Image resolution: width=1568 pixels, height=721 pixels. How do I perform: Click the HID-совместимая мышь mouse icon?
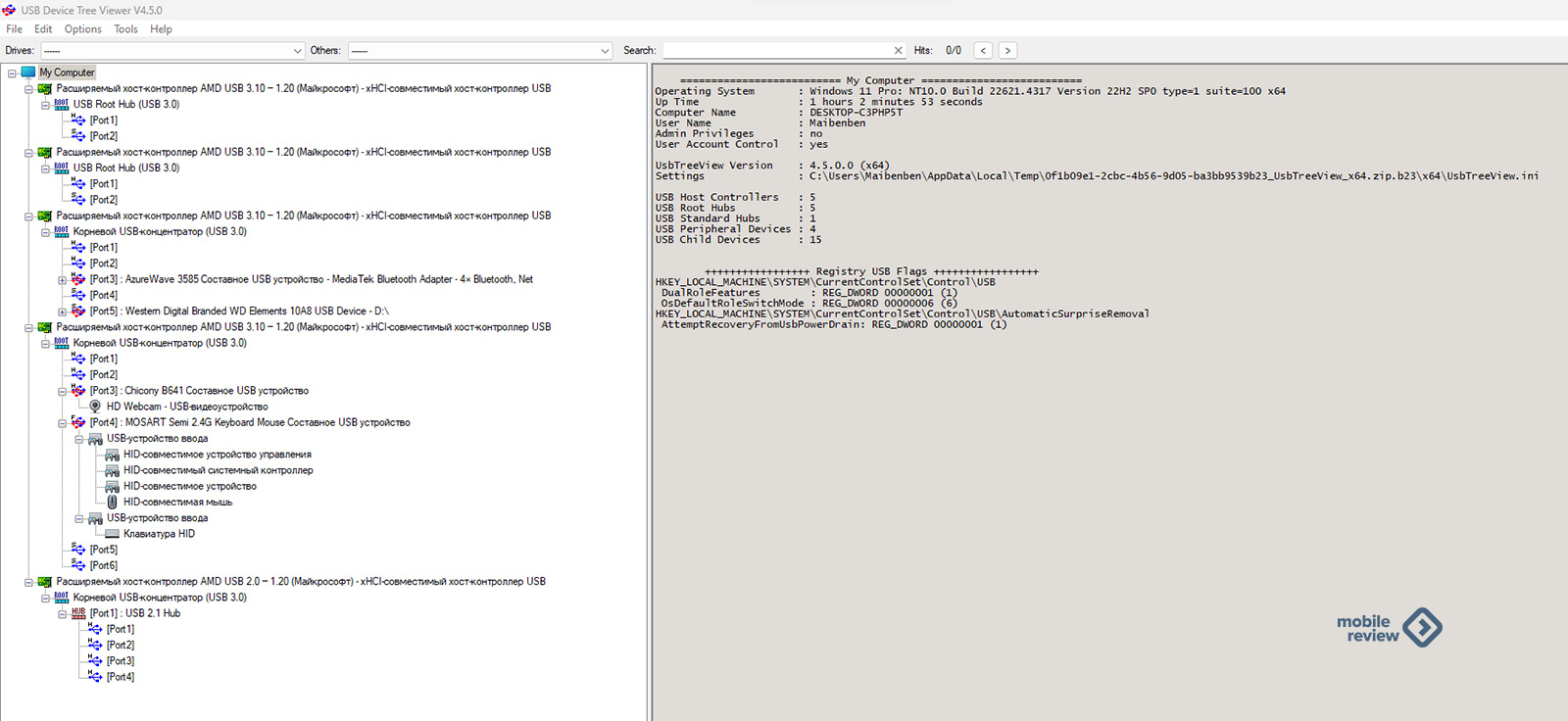pos(112,503)
